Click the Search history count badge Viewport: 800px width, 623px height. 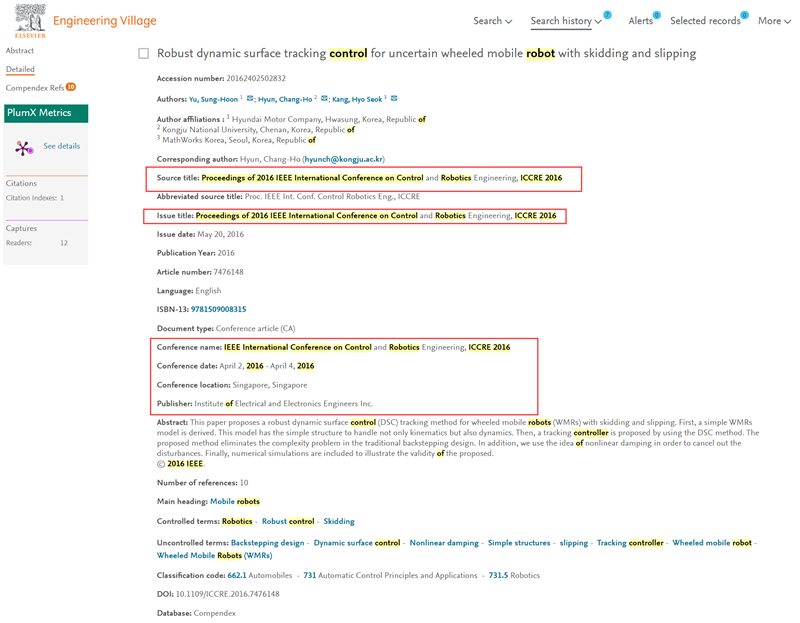point(607,15)
